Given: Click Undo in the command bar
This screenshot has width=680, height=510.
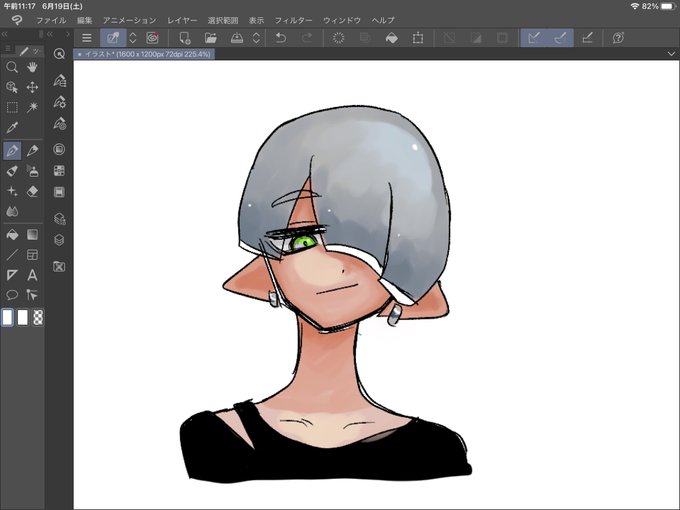Looking at the screenshot, I should (281, 38).
